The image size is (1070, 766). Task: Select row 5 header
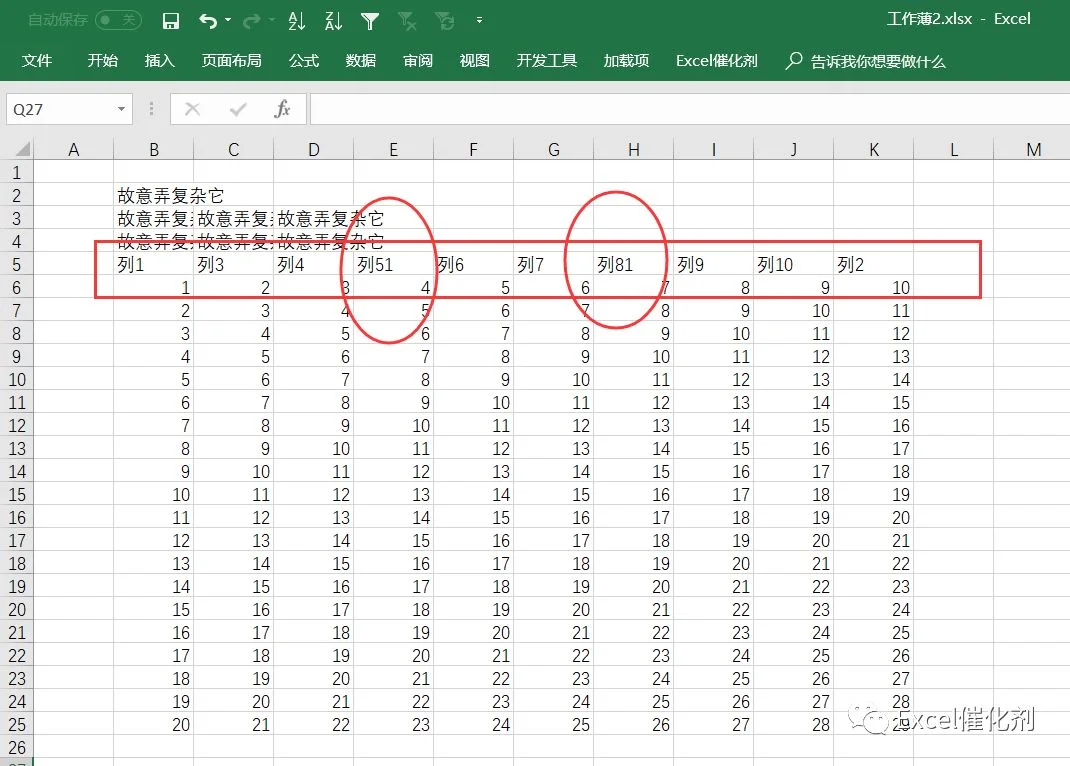tap(16, 265)
